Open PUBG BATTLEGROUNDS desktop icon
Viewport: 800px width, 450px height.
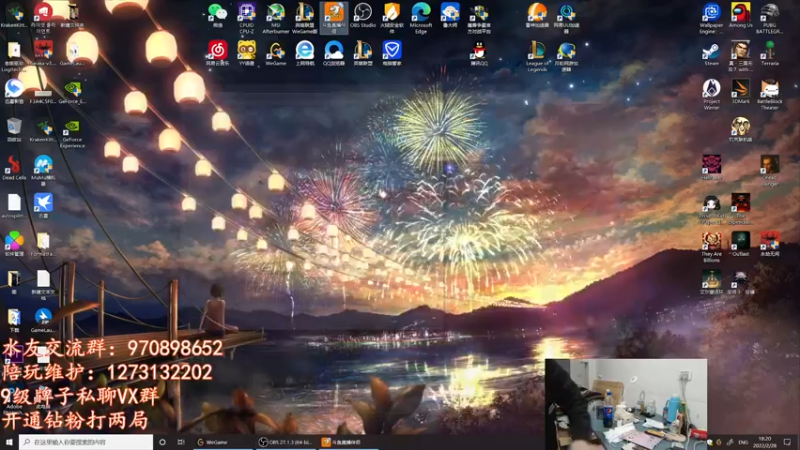(x=769, y=18)
